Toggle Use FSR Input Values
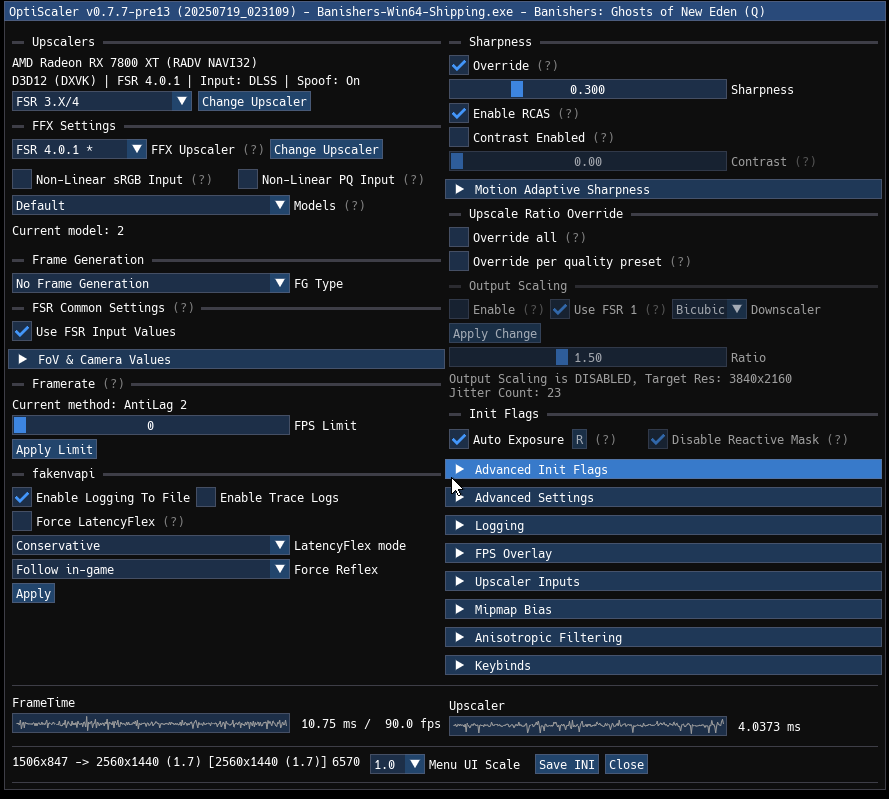The height and width of the screenshot is (799, 889). tap(22, 331)
